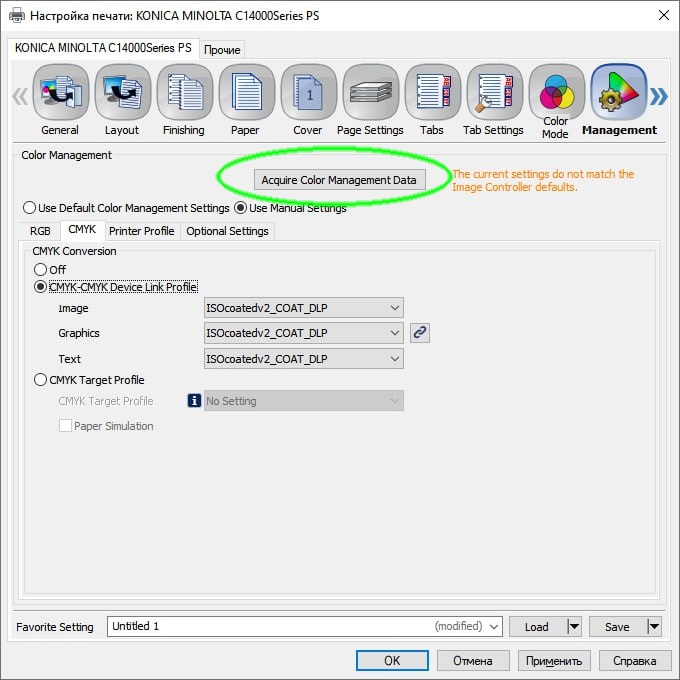Click the Save button
This screenshot has width=680, height=680.
coord(618,627)
